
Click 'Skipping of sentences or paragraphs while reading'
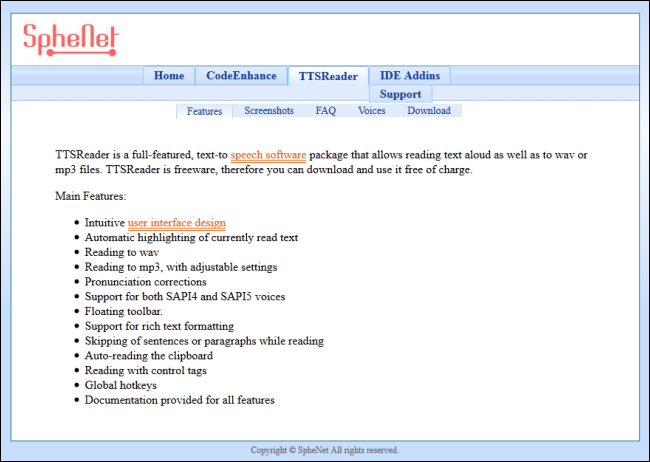pos(204,341)
